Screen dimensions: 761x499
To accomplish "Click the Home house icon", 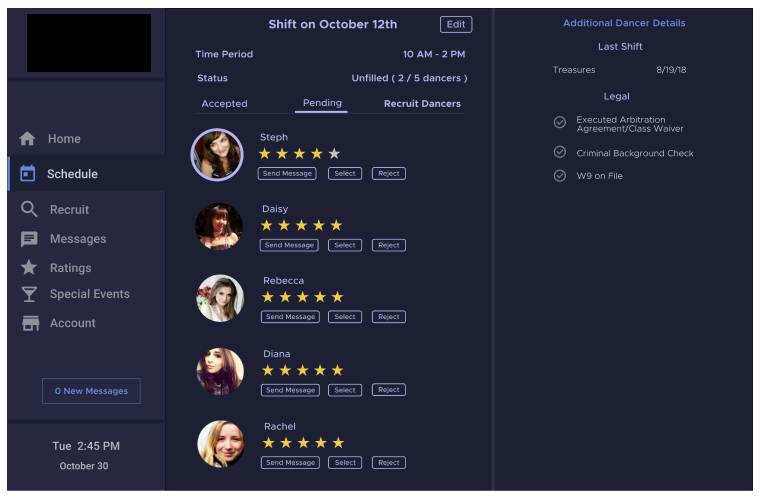I will (28, 139).
